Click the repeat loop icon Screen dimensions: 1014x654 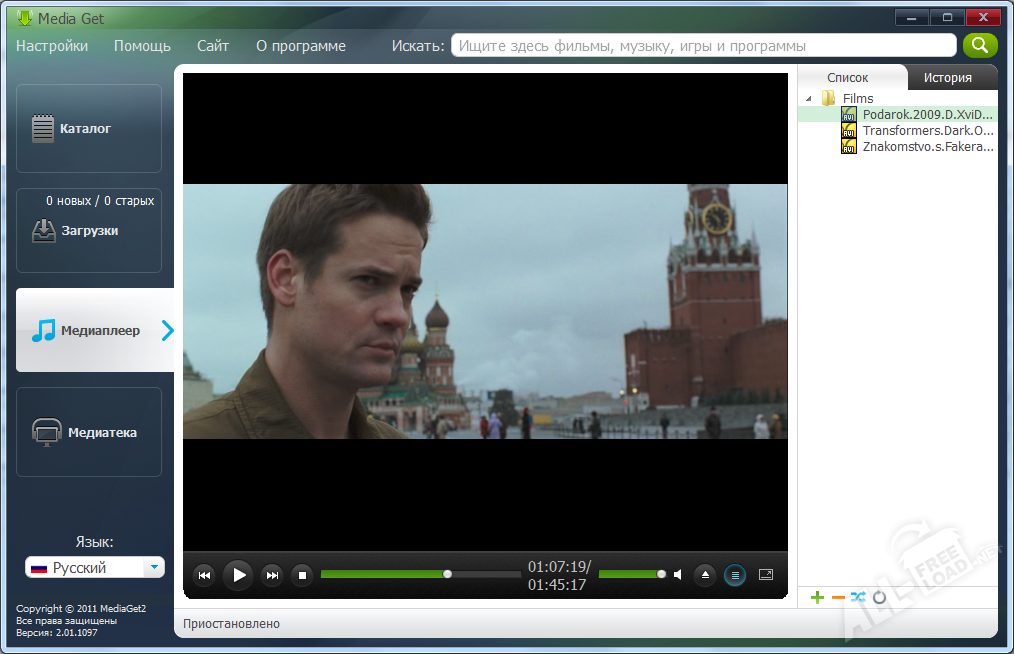coord(880,597)
